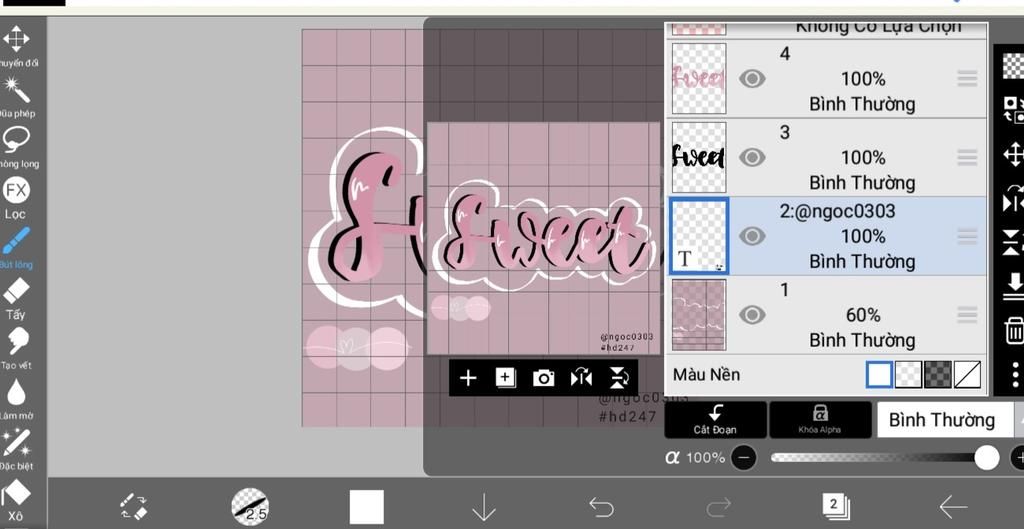The width and height of the screenshot is (1024, 529).
Task: Select the Lasso tool
Action: point(16,140)
